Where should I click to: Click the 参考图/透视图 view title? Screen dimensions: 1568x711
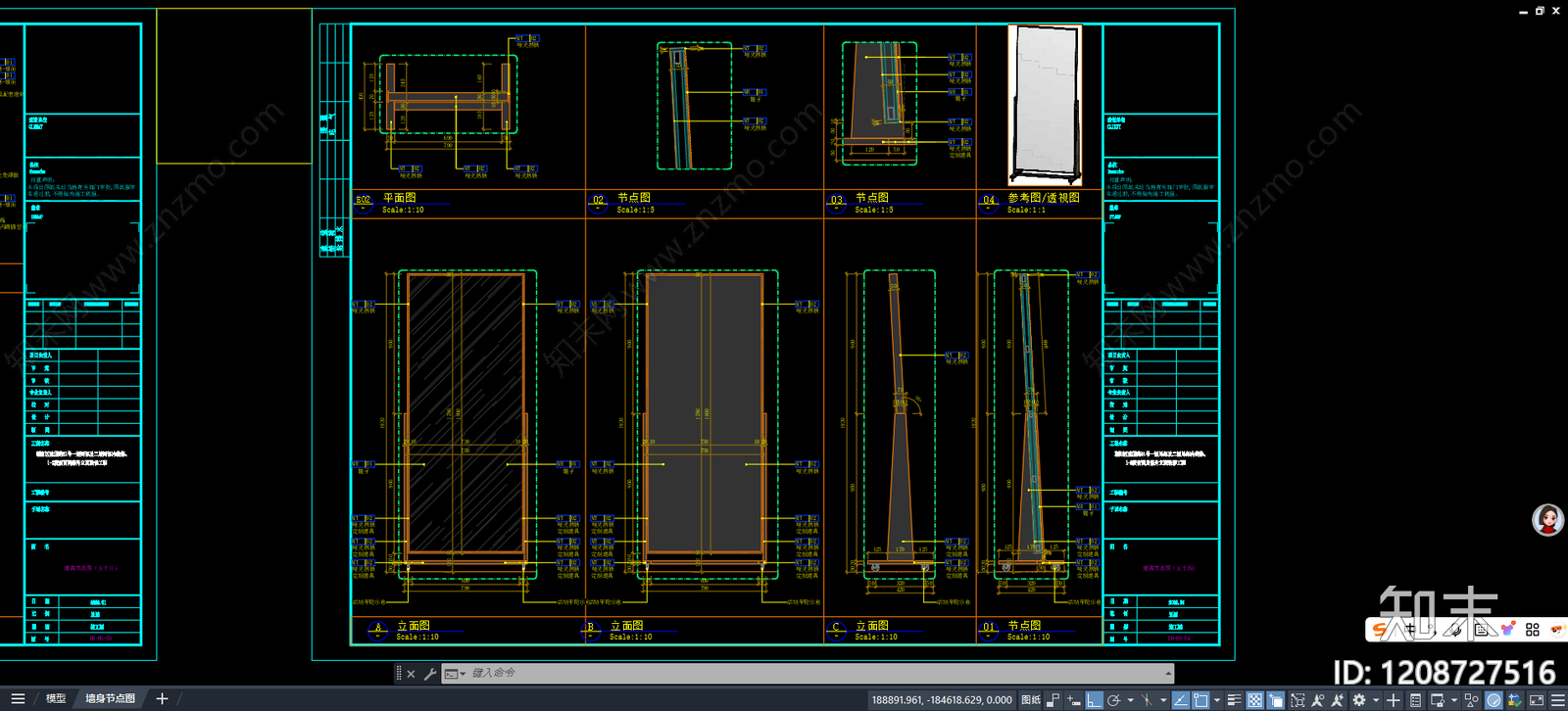click(1044, 198)
